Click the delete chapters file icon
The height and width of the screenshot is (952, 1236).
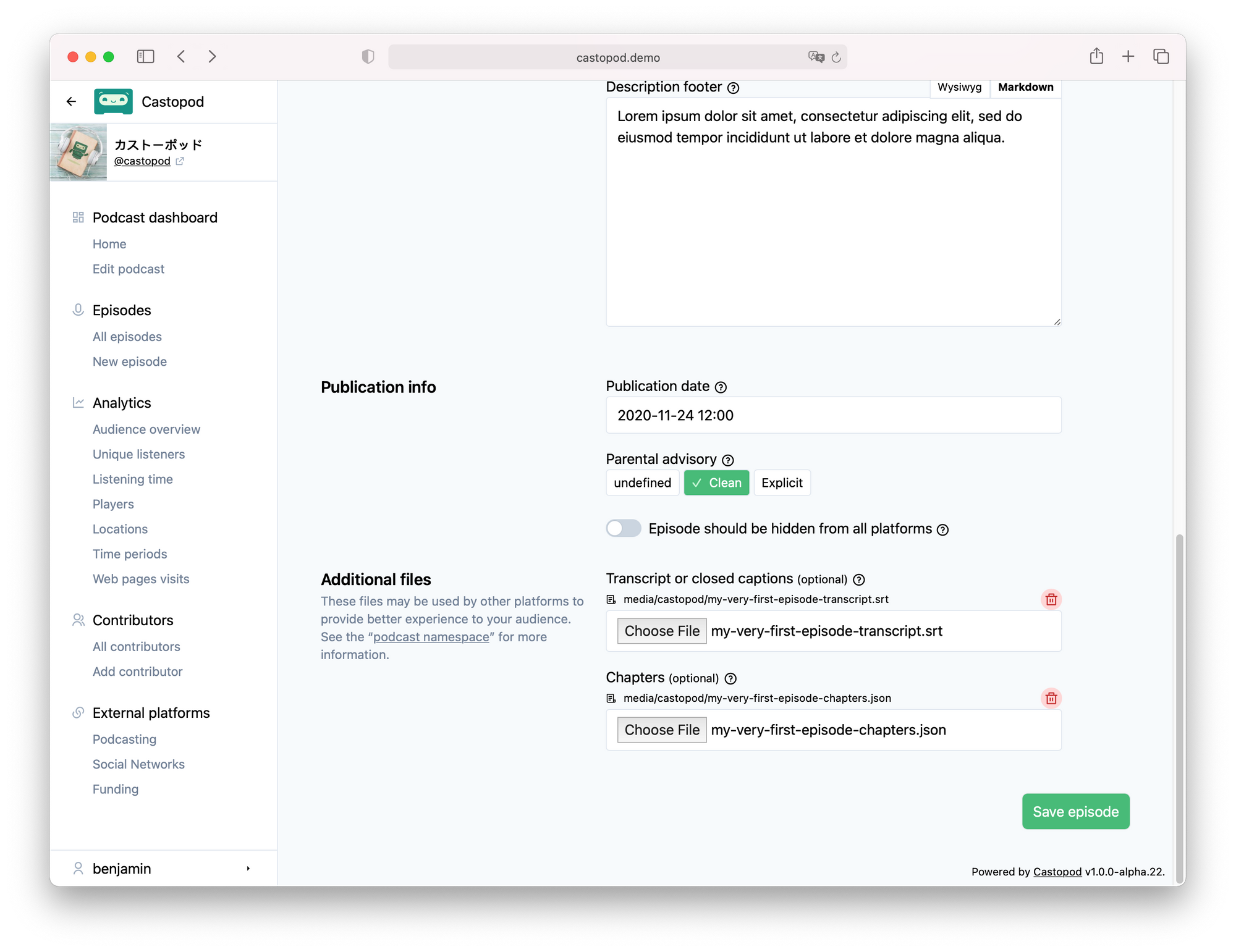click(1051, 698)
